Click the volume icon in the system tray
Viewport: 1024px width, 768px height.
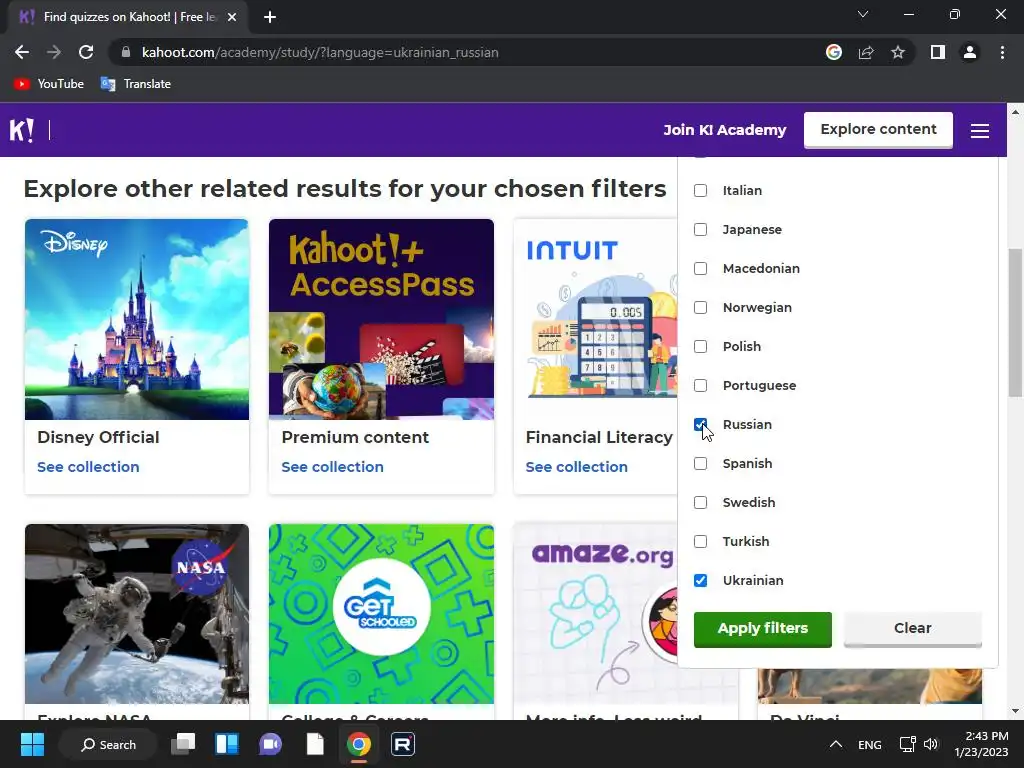coord(931,744)
